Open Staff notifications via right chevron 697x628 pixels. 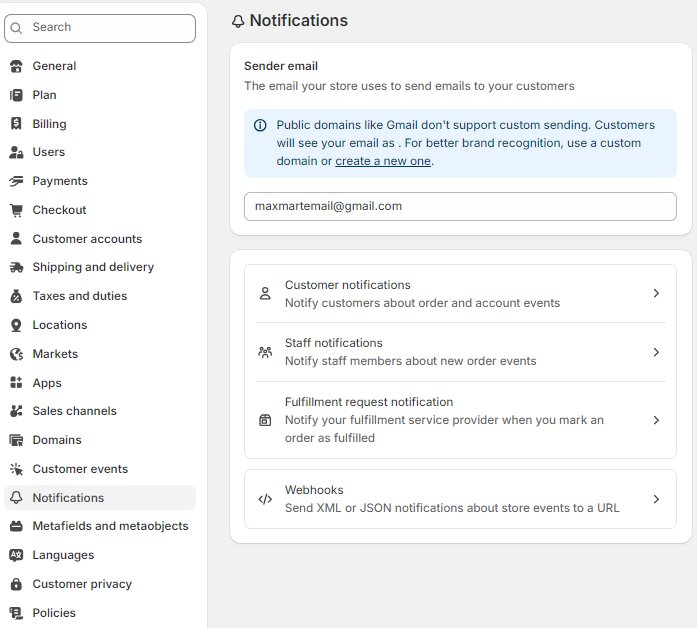[656, 352]
